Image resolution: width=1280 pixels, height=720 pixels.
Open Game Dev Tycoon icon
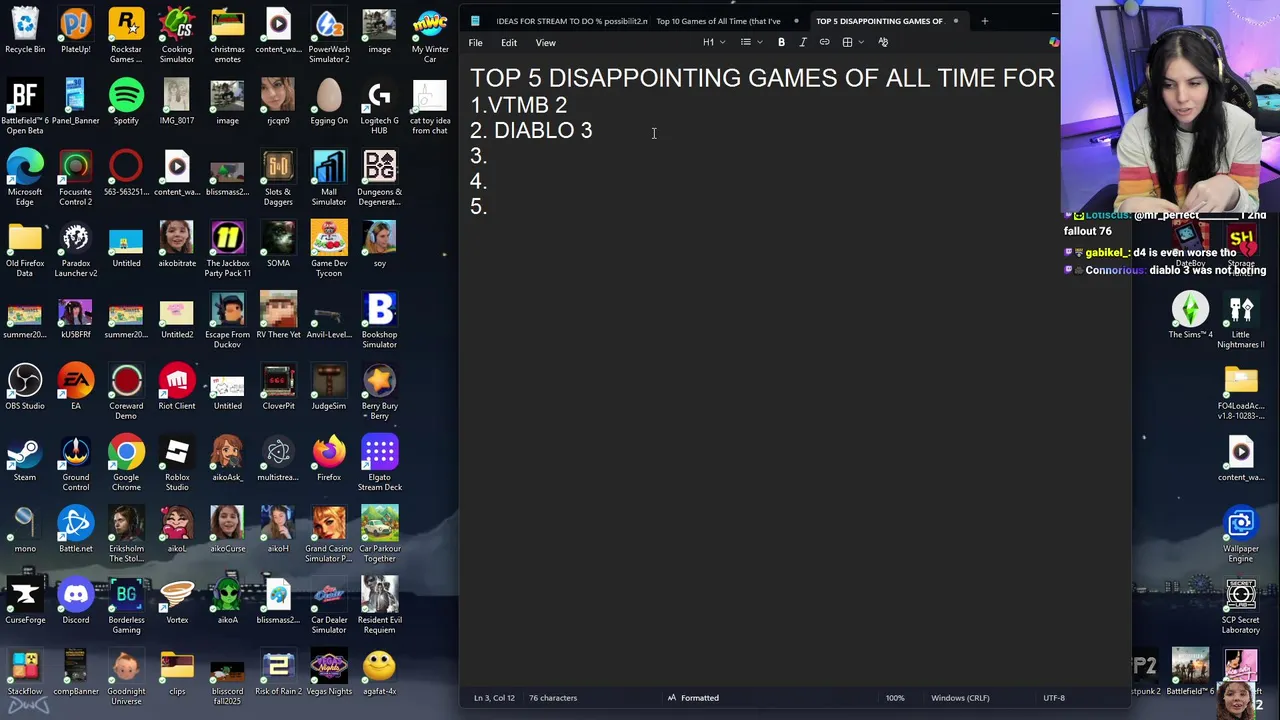click(329, 250)
